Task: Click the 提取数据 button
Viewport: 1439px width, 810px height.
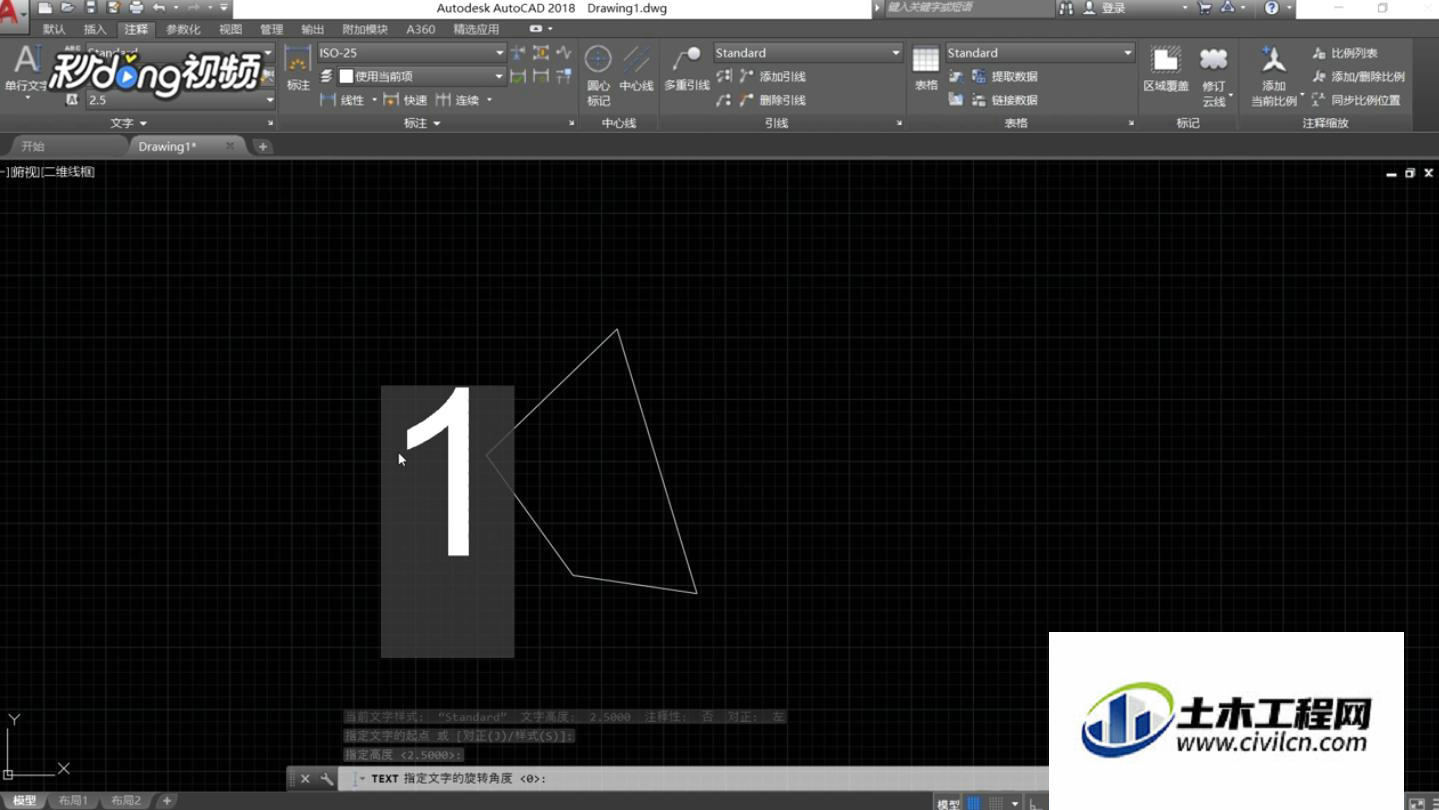Action: click(1004, 76)
